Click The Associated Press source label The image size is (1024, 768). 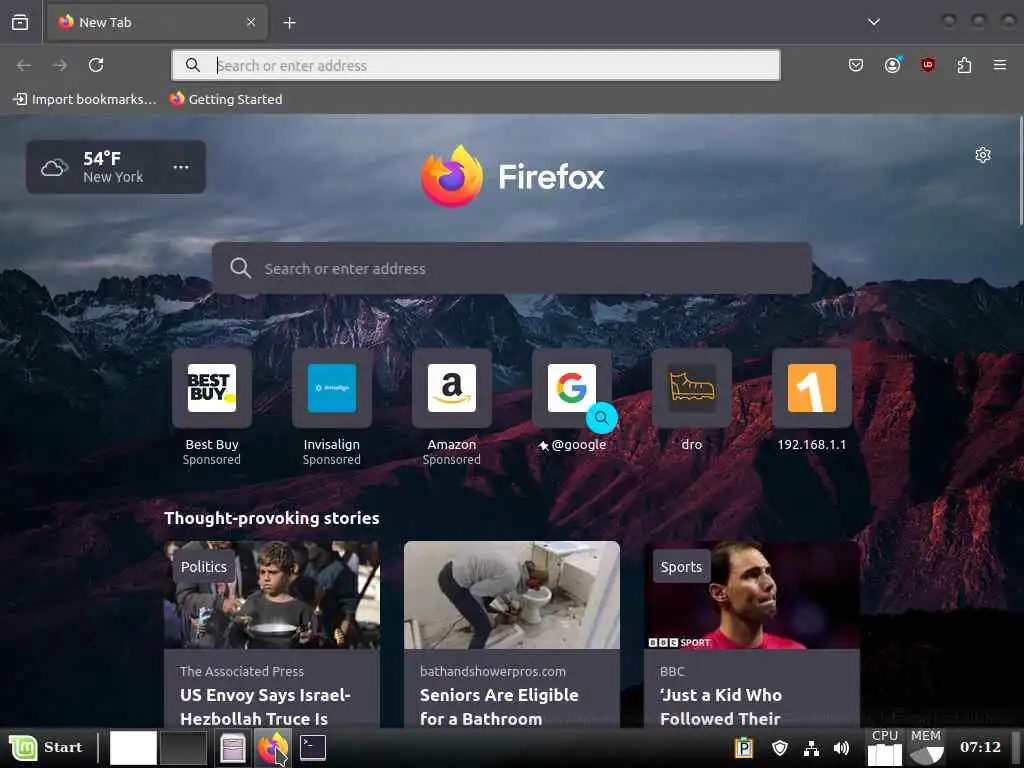242,671
